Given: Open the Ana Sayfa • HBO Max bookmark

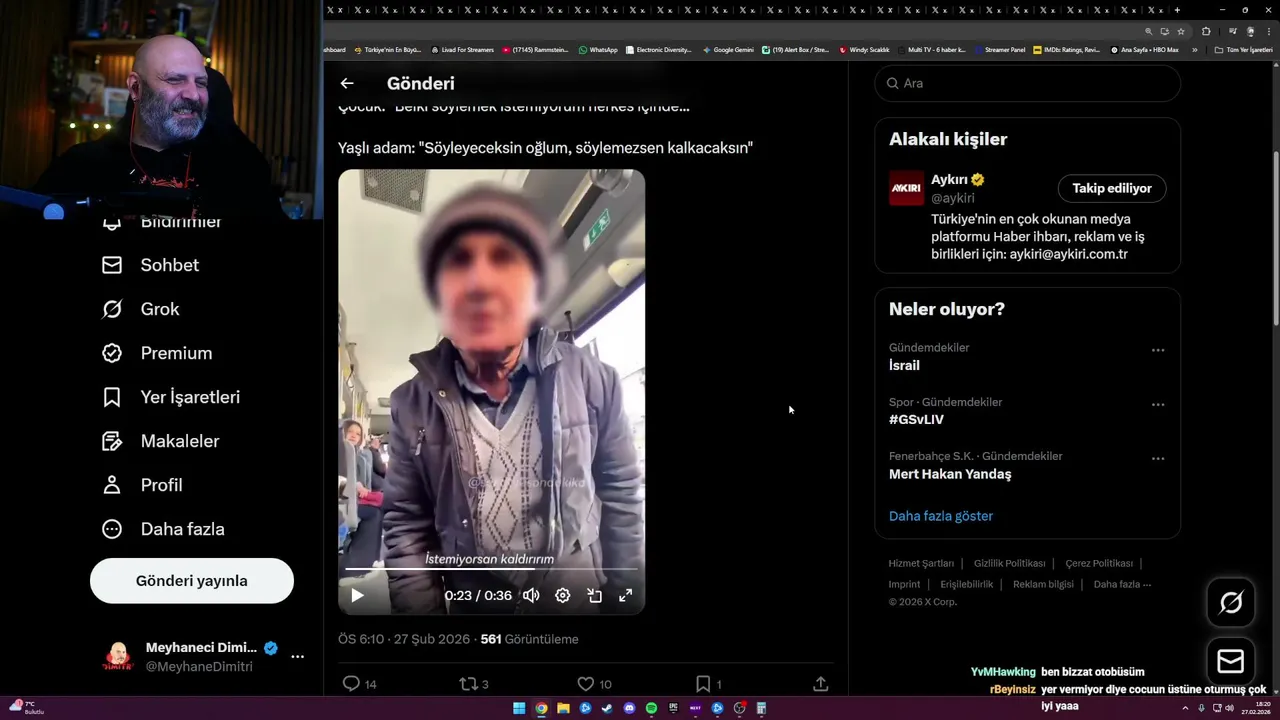Looking at the screenshot, I should click(1145, 49).
